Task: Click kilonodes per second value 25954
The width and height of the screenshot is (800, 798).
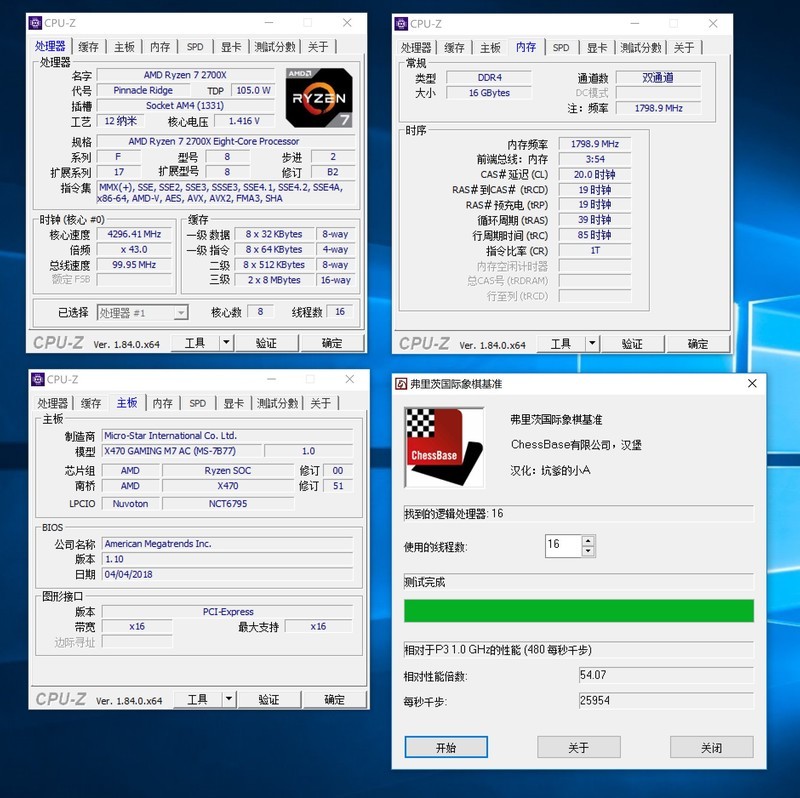Action: [666, 701]
